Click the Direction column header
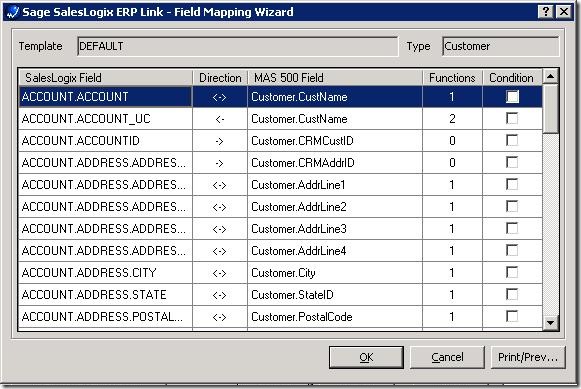Image resolution: width=581 pixels, height=389 pixels. tap(220, 77)
